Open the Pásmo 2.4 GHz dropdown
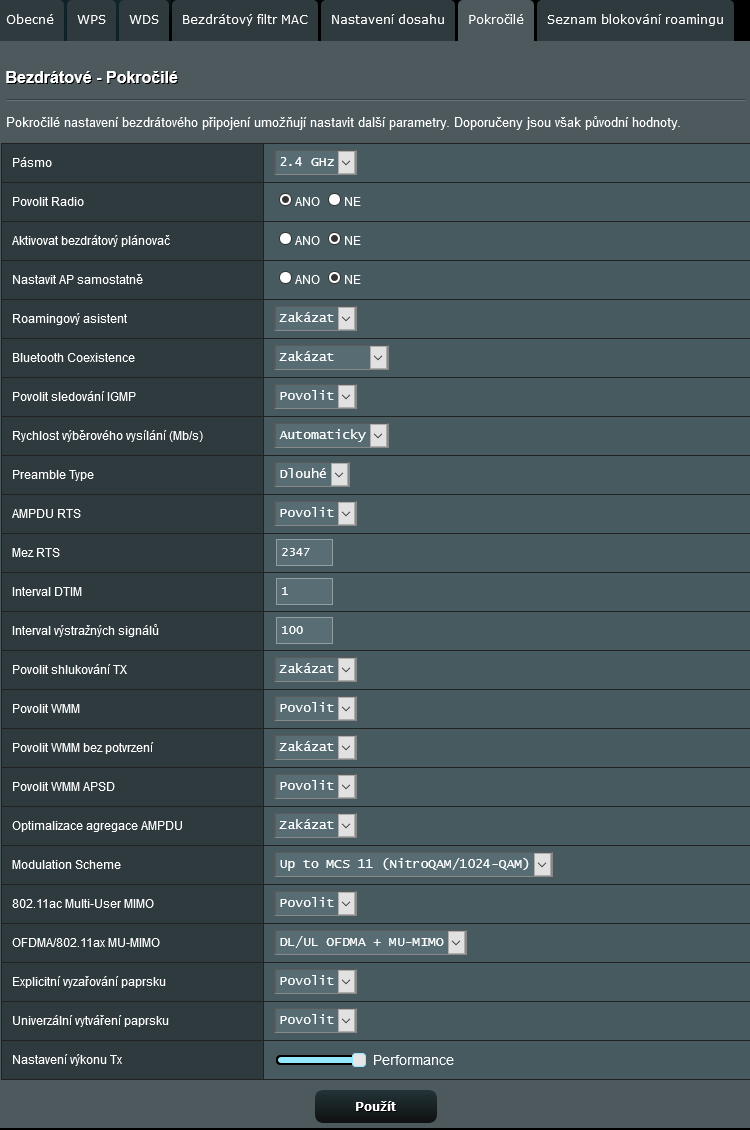Screen dimensions: 750x1130 tap(315, 162)
